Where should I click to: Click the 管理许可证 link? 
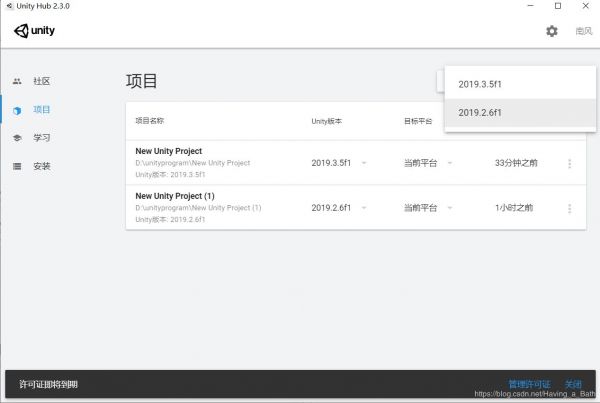tap(529, 384)
